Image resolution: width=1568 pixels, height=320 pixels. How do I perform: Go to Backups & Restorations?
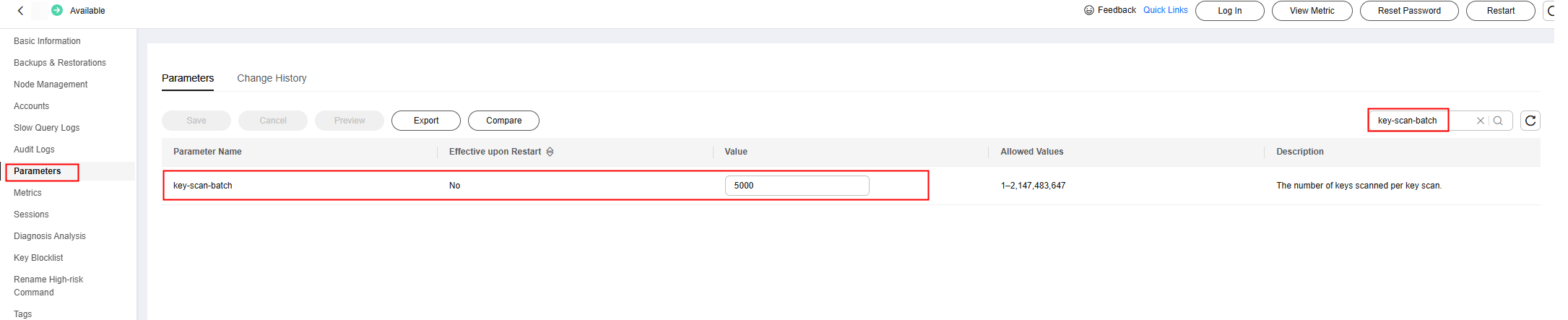(x=59, y=63)
